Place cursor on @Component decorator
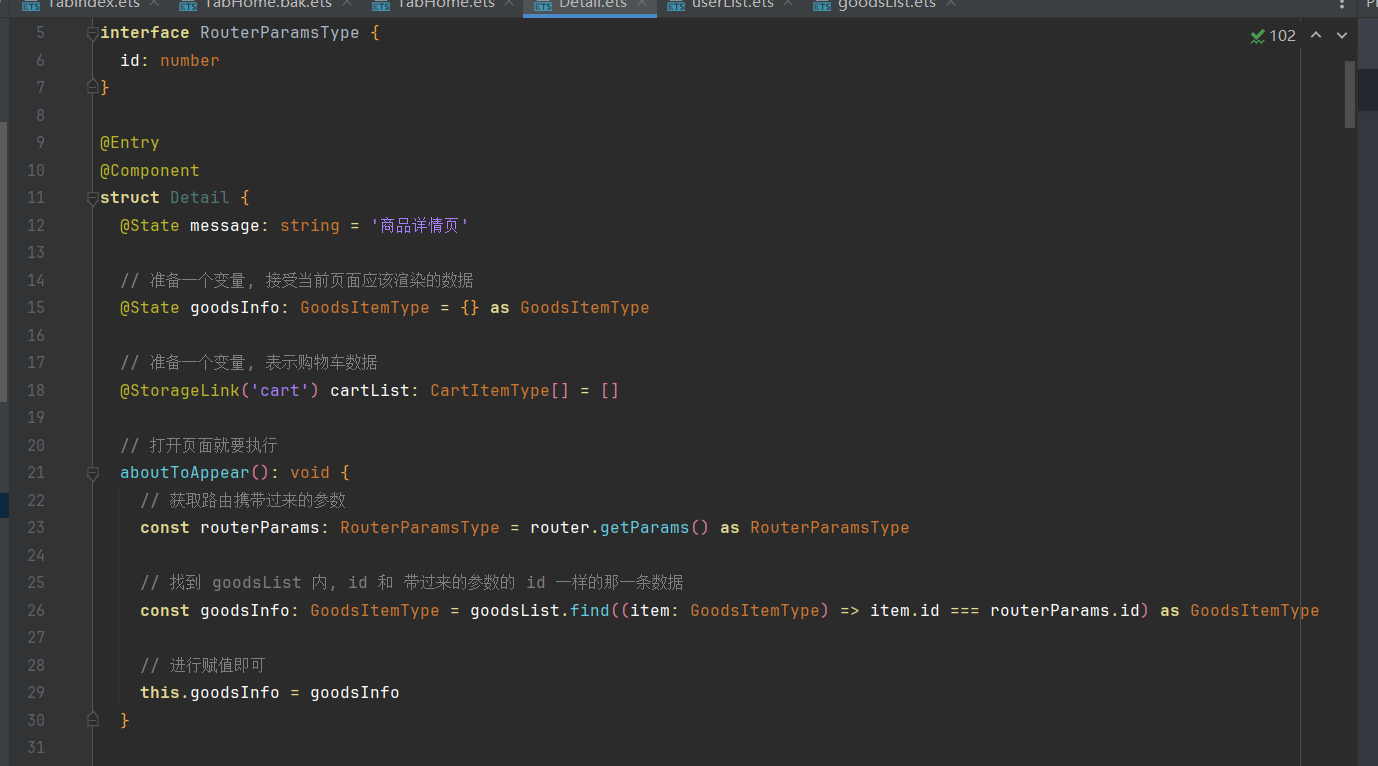Screen dimensions: 1378x766 tap(150, 170)
